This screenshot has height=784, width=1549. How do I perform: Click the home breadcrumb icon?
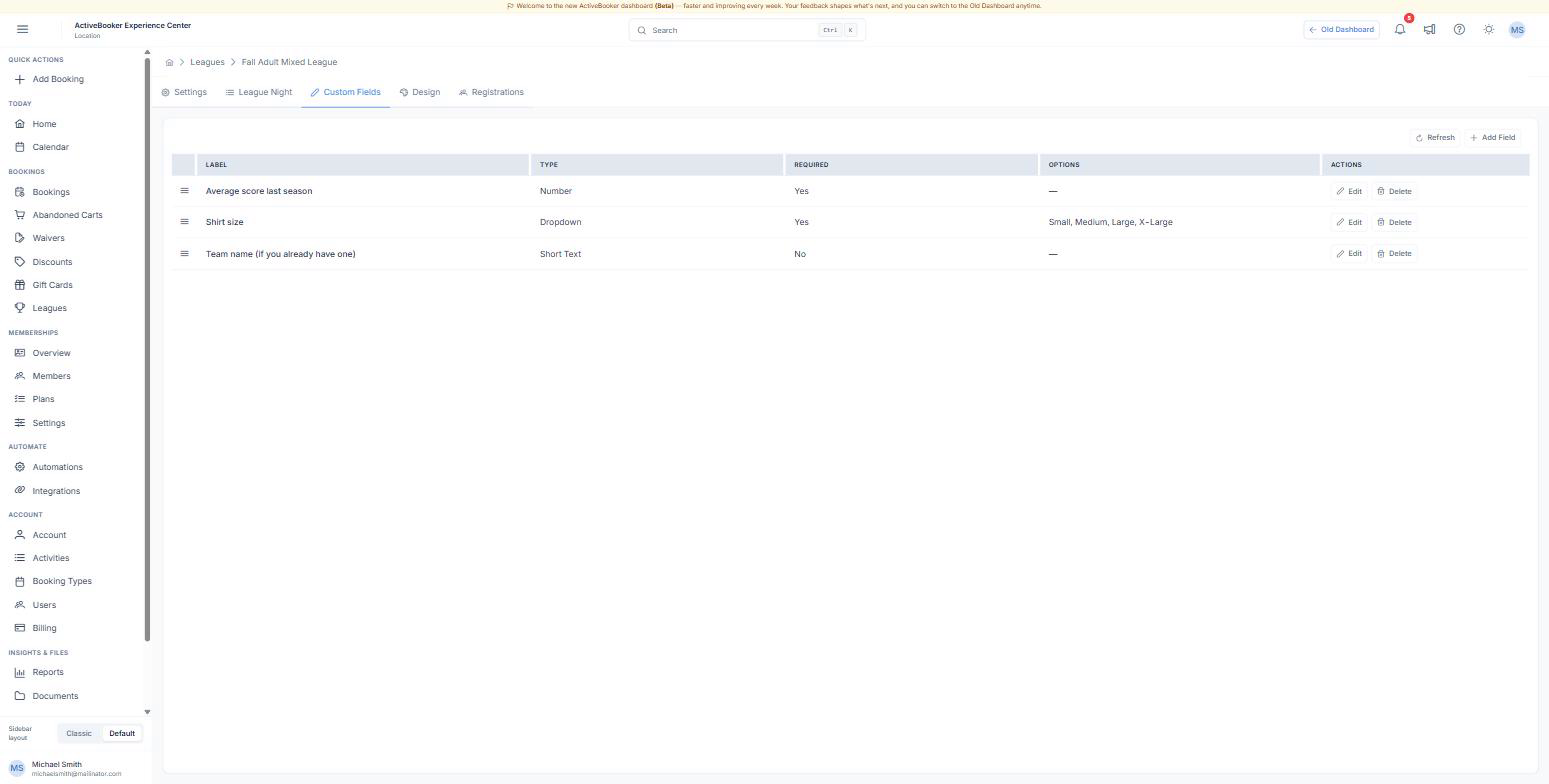pos(169,62)
